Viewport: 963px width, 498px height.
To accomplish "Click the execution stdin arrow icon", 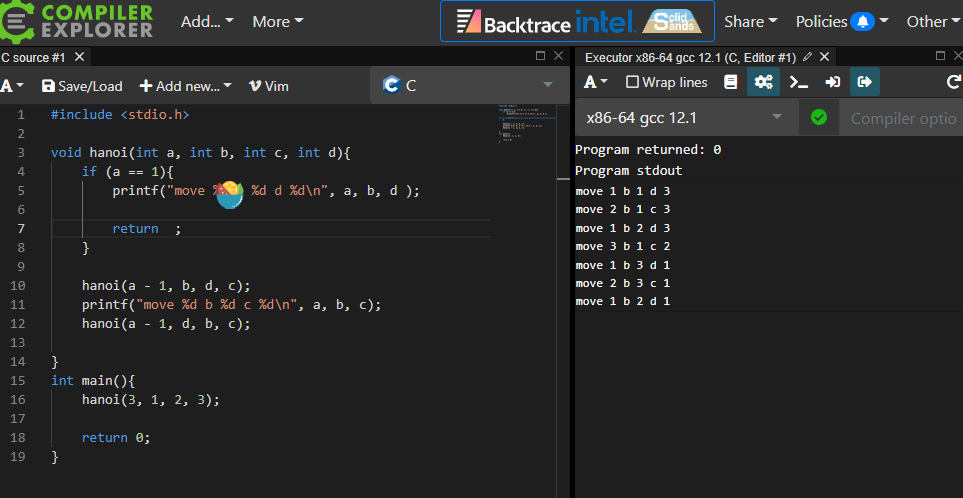I will click(832, 82).
